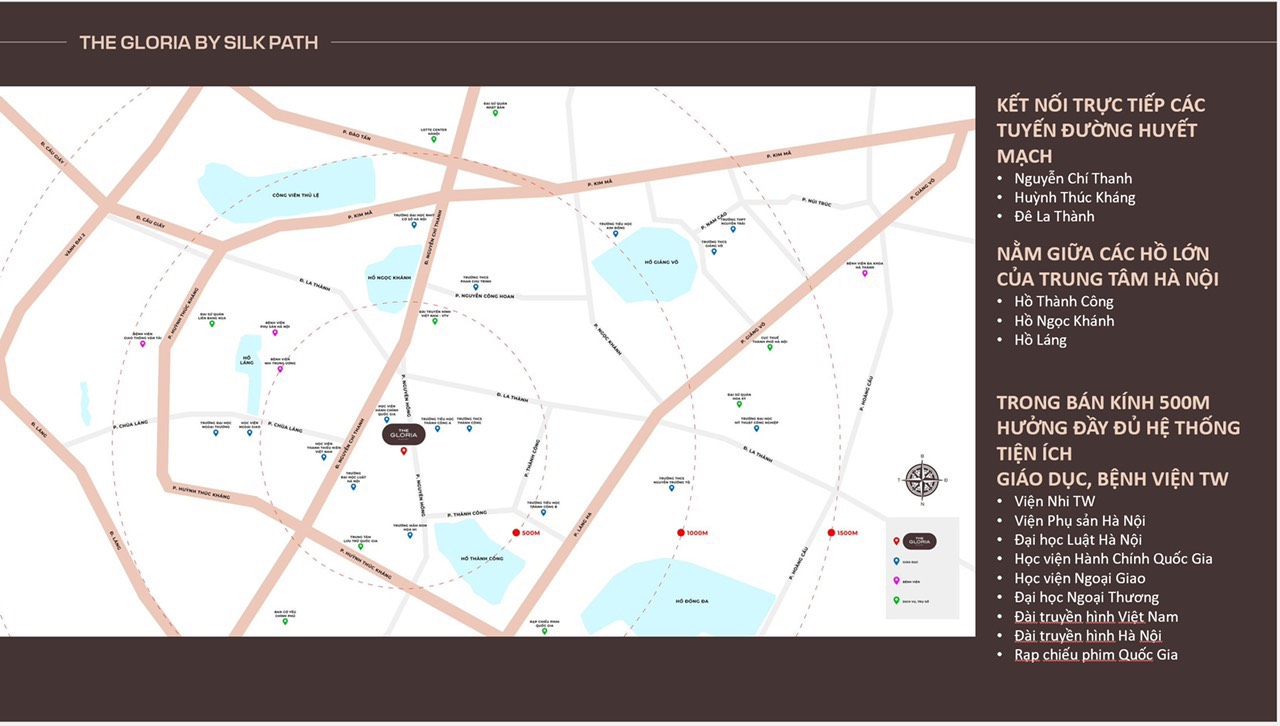Select the Lotte Center Hà Nội green pin
Image resolution: width=1280 pixels, height=726 pixels.
click(433, 139)
